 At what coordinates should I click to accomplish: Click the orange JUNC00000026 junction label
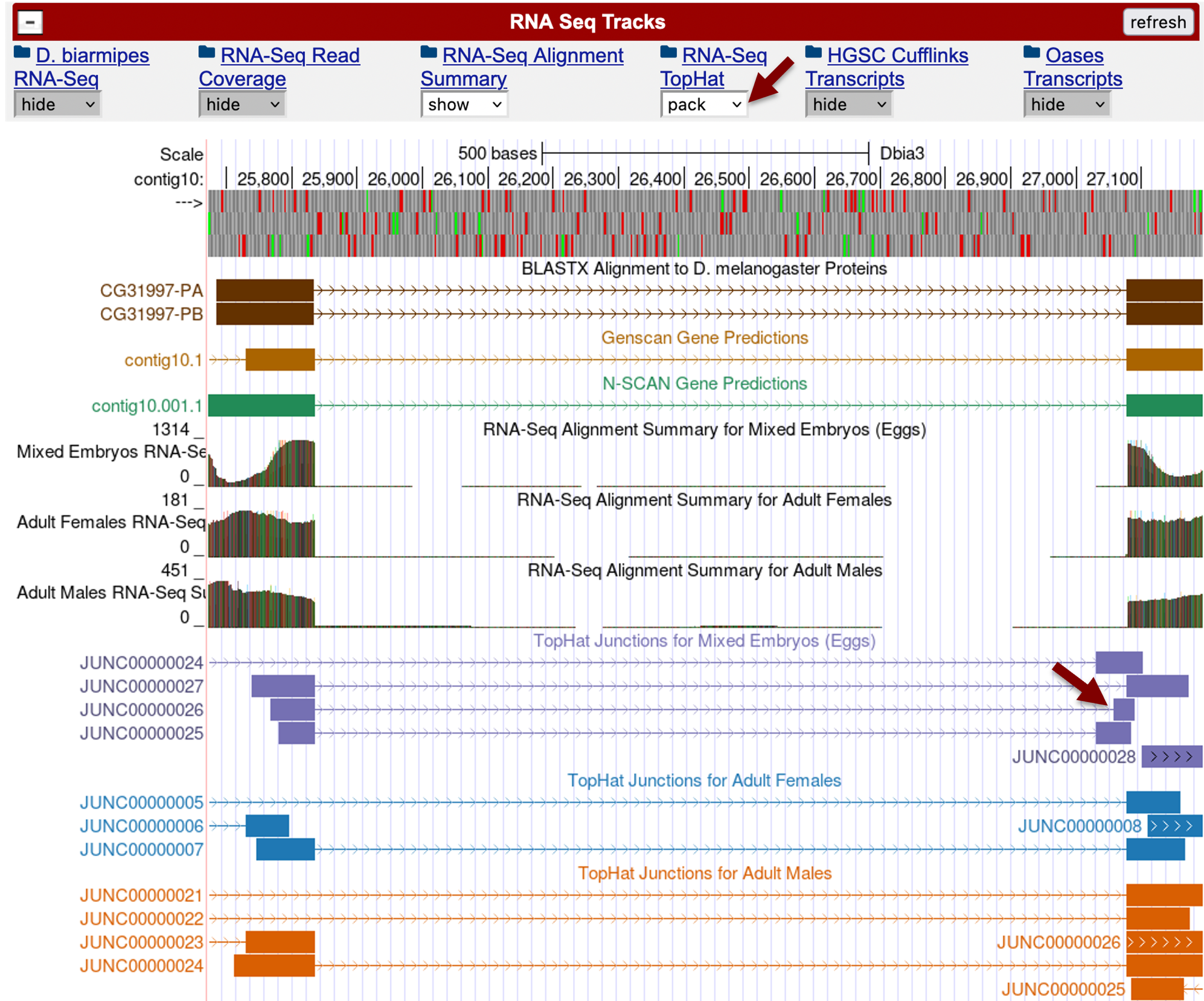coord(1058,942)
